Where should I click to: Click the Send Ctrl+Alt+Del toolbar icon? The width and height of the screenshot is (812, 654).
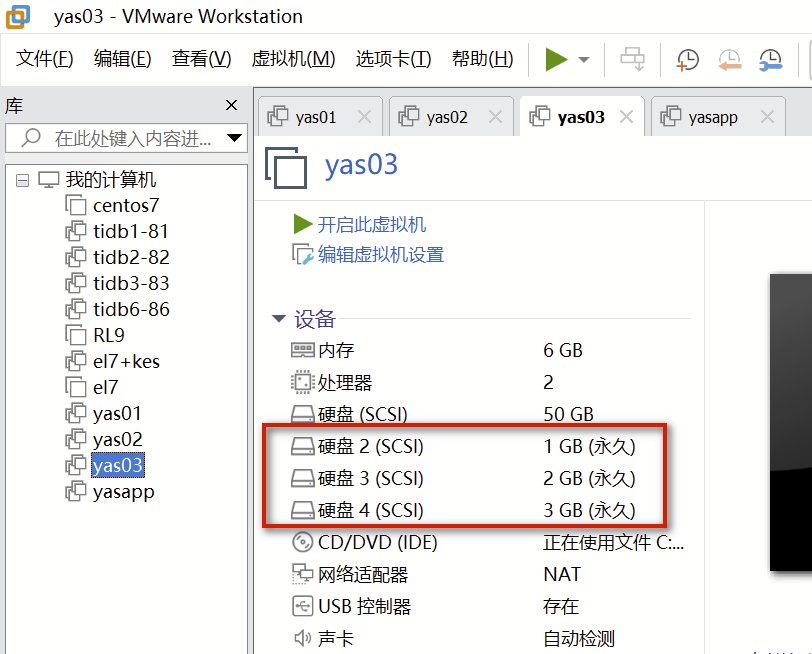pyautogui.click(x=632, y=59)
